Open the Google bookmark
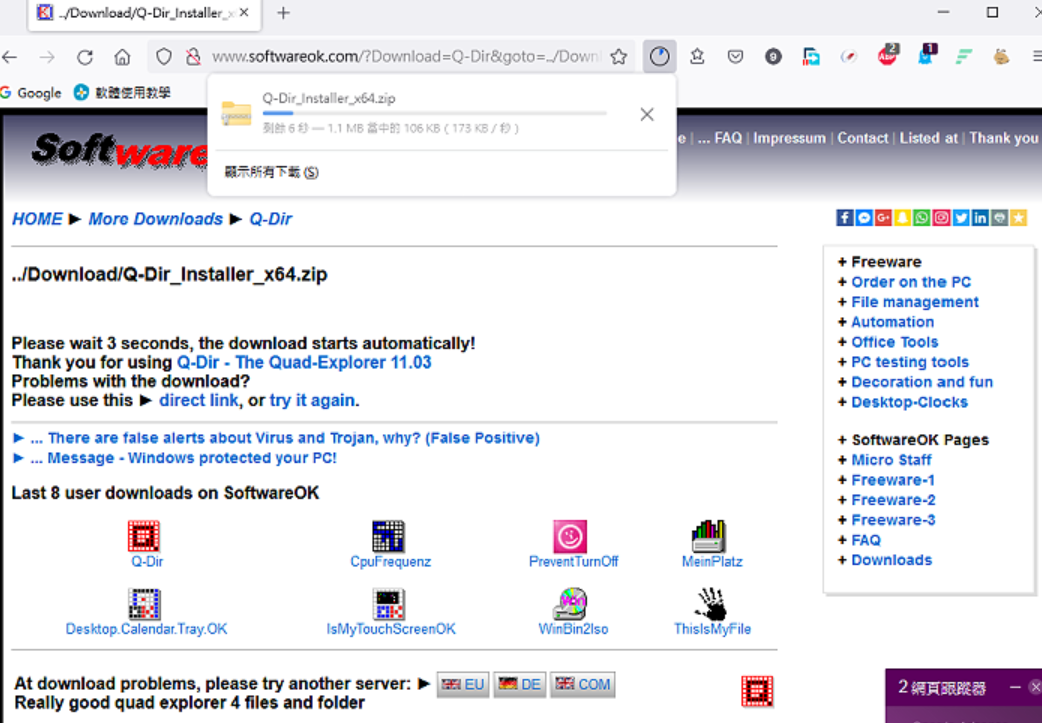1042x723 pixels. pyautogui.click(x=31, y=92)
